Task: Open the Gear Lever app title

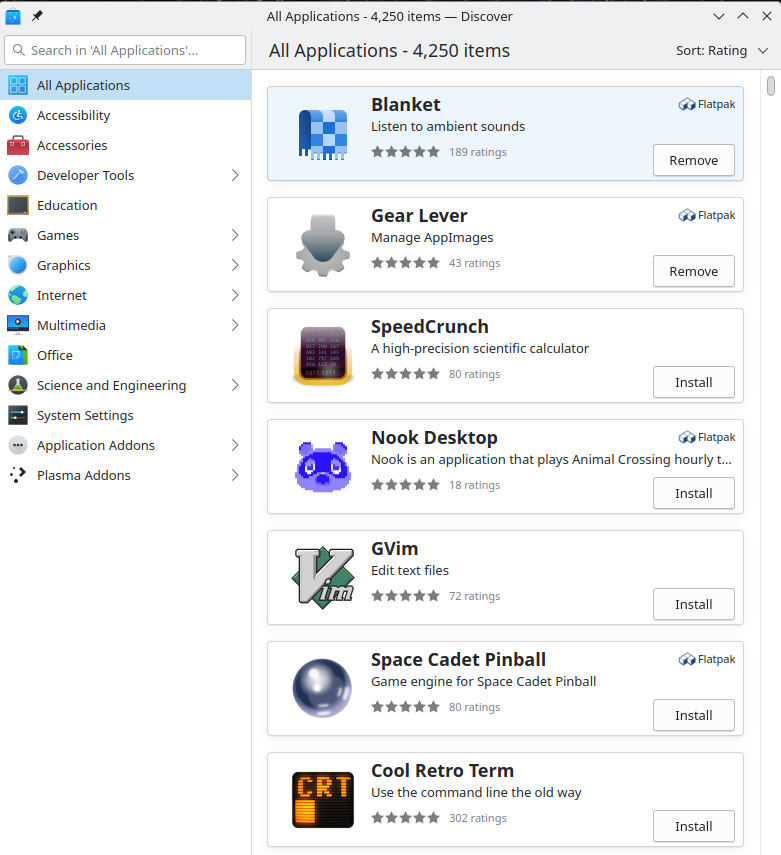Action: [419, 215]
